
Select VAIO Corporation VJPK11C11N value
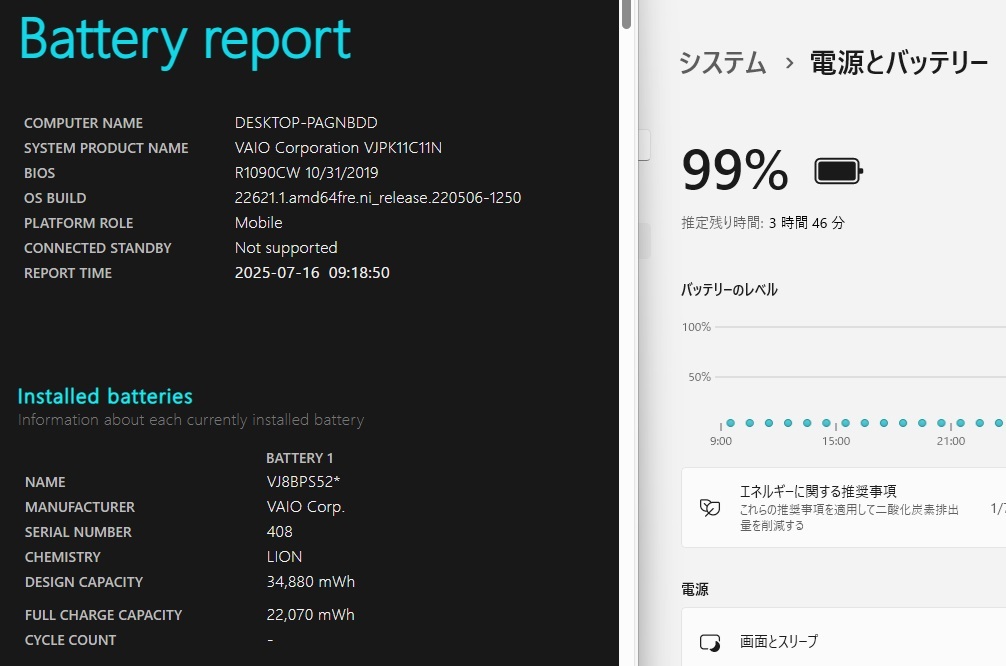338,148
